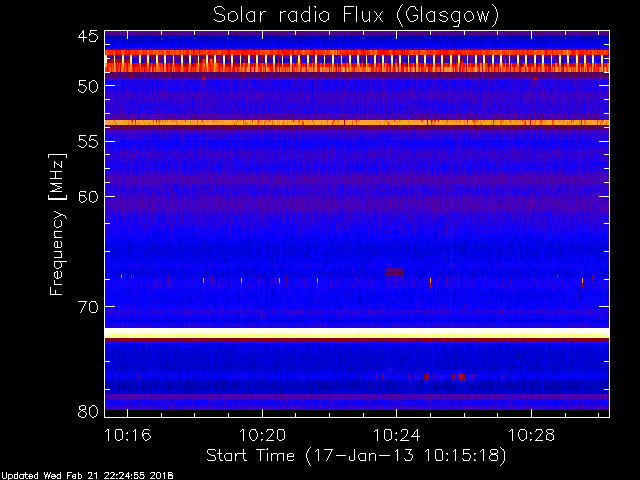Image resolution: width=640 pixels, height=480 pixels.
Task: Click the dark red blob near 10:24
Action: pos(395,271)
